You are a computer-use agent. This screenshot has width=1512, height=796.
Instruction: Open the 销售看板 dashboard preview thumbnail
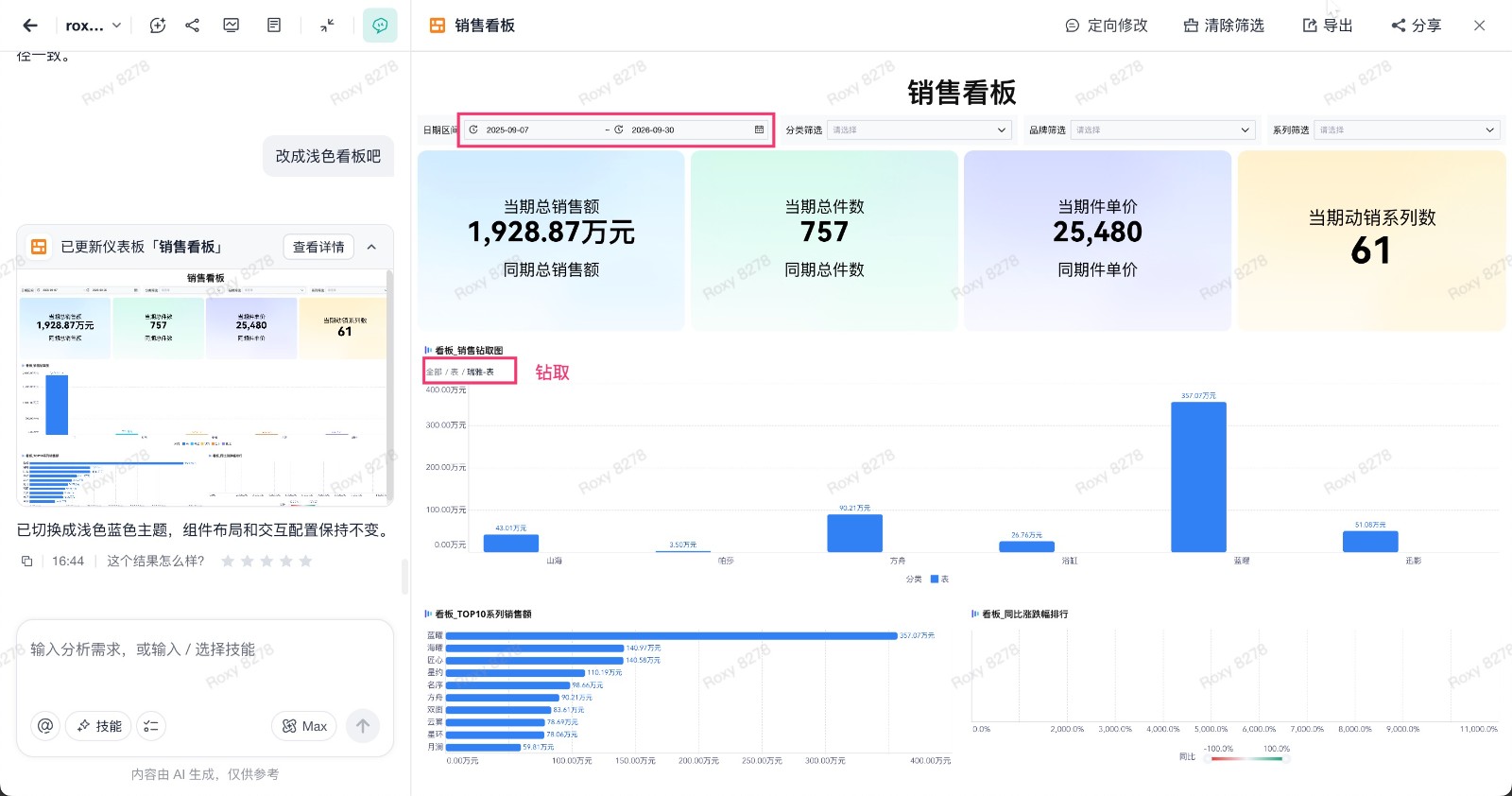(x=203, y=387)
